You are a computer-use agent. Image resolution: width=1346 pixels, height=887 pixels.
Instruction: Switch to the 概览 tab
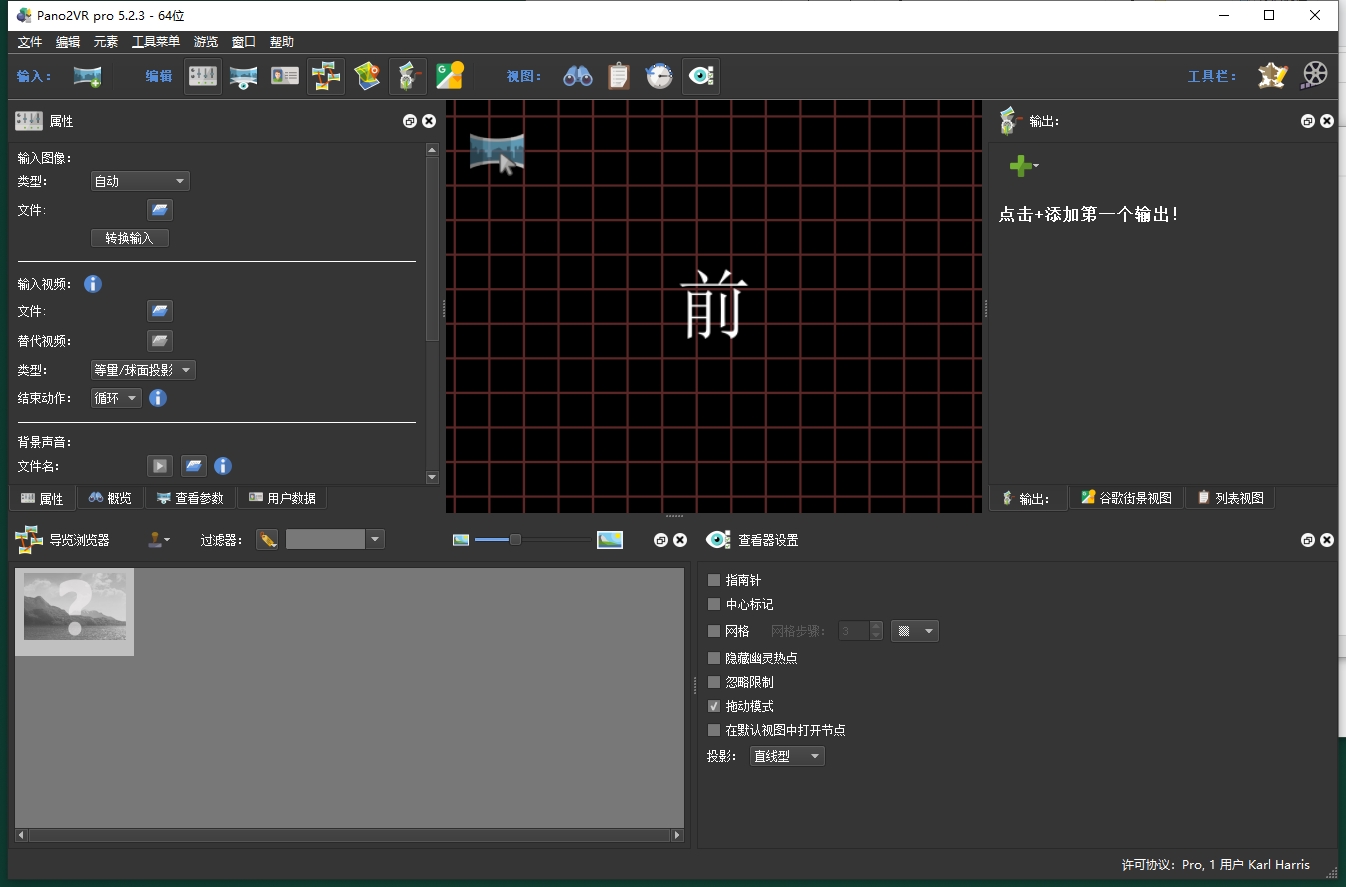pos(110,498)
